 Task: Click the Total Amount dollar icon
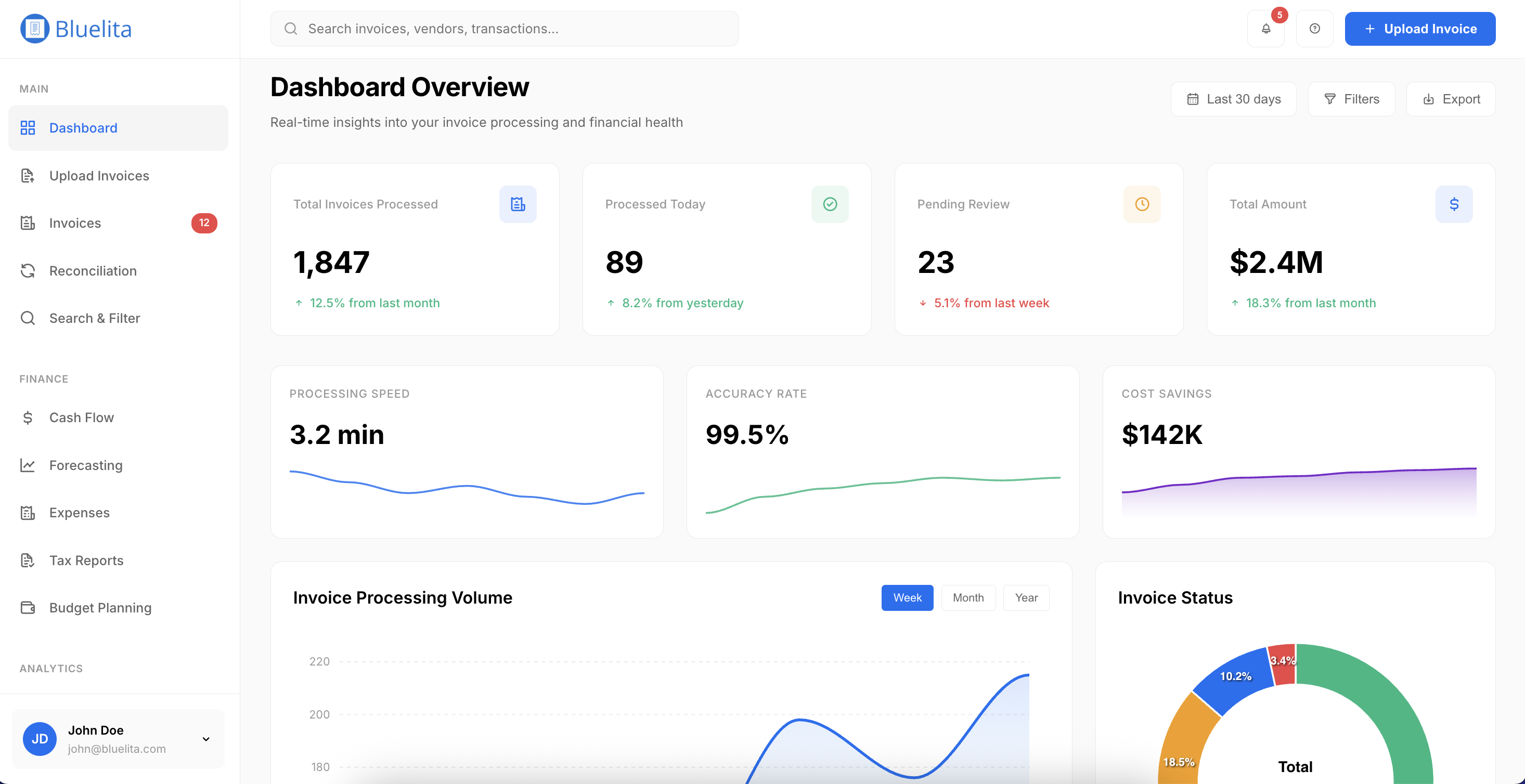(x=1453, y=204)
